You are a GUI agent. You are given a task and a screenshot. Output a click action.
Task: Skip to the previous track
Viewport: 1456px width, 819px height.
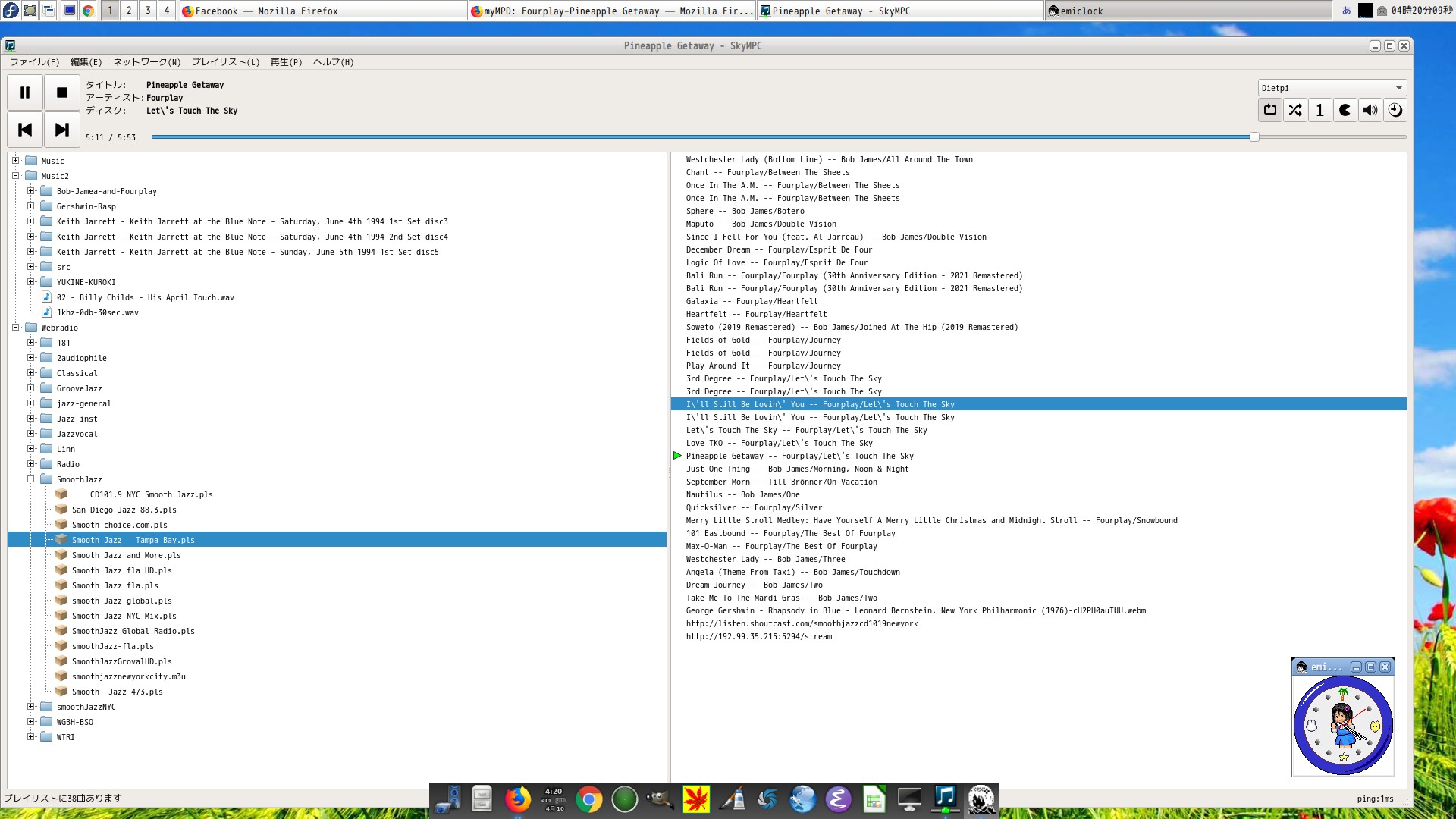tap(25, 130)
